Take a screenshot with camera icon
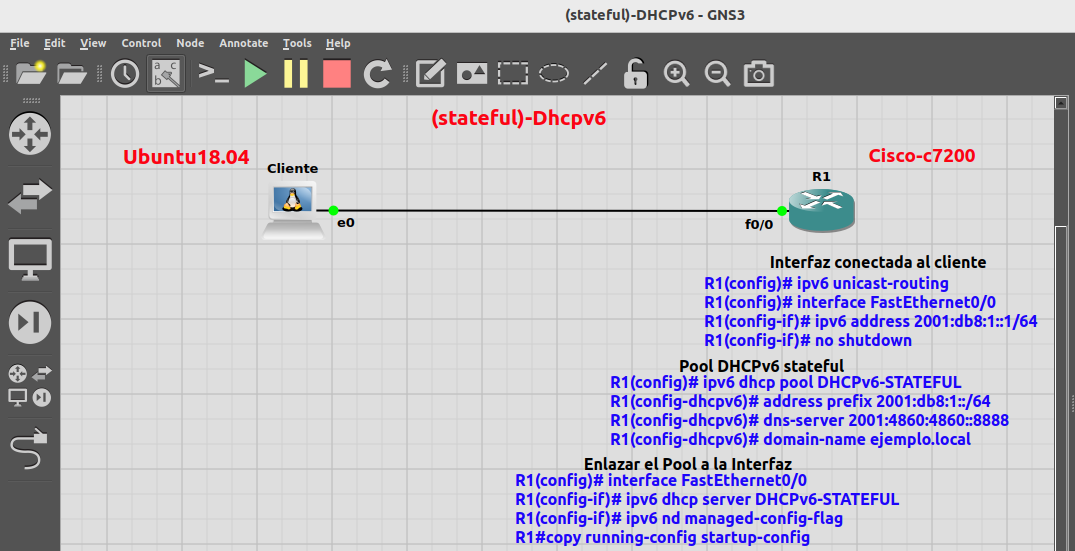 759,73
